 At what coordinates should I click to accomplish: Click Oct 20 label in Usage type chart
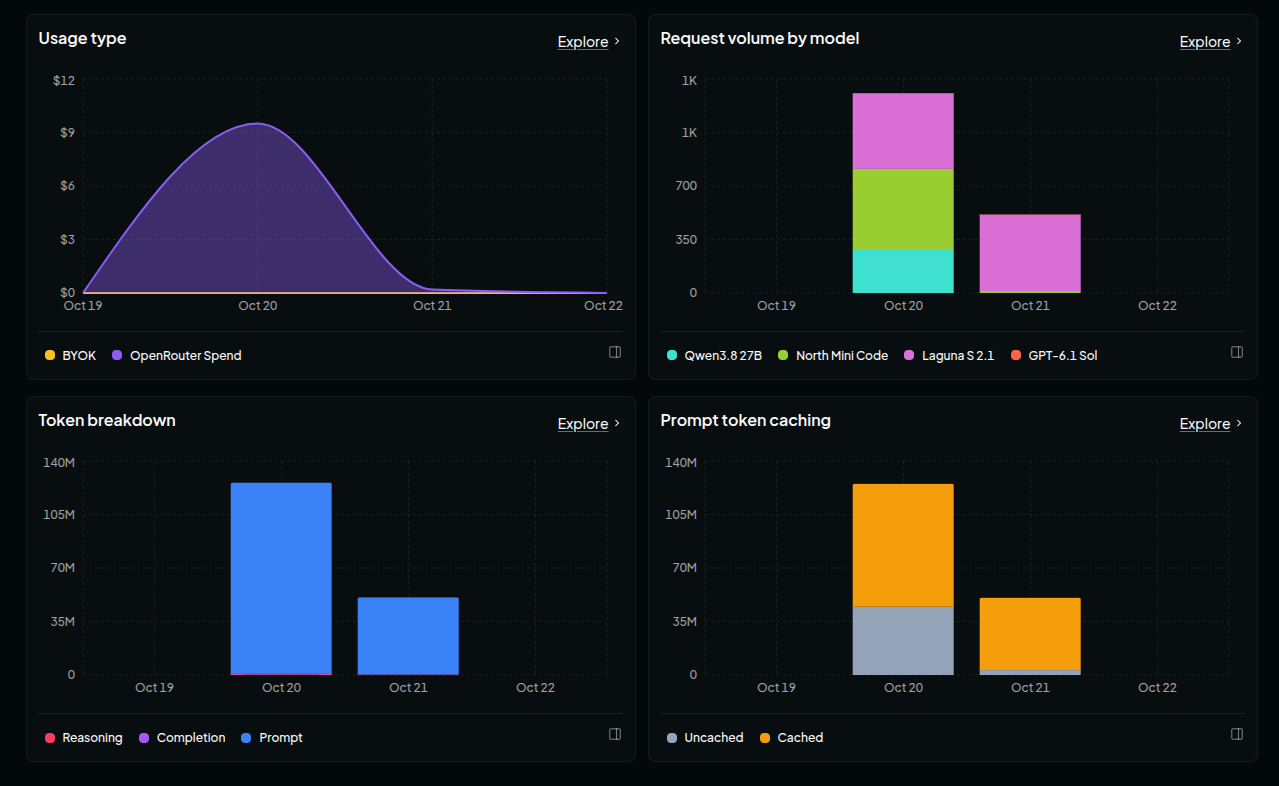[258, 305]
